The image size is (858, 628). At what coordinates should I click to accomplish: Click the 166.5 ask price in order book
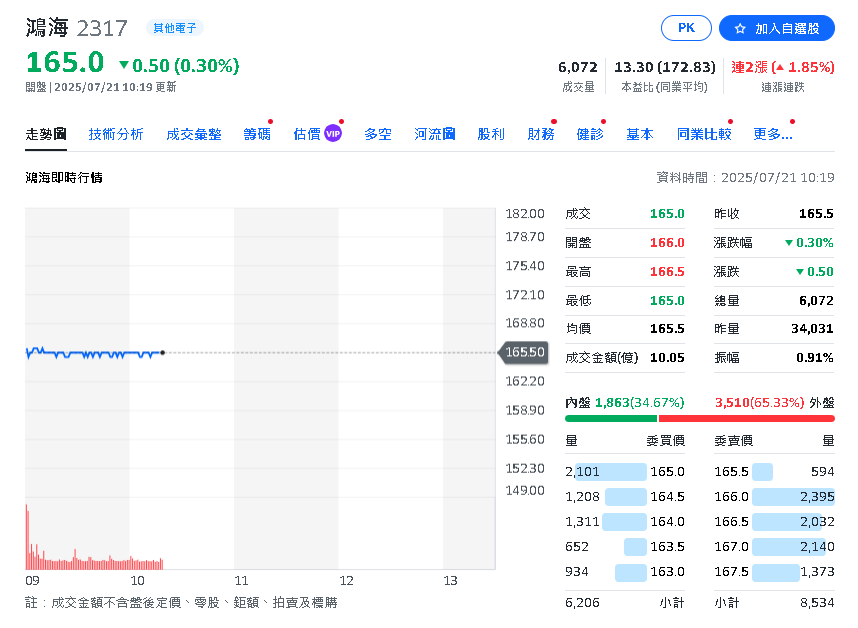(732, 522)
